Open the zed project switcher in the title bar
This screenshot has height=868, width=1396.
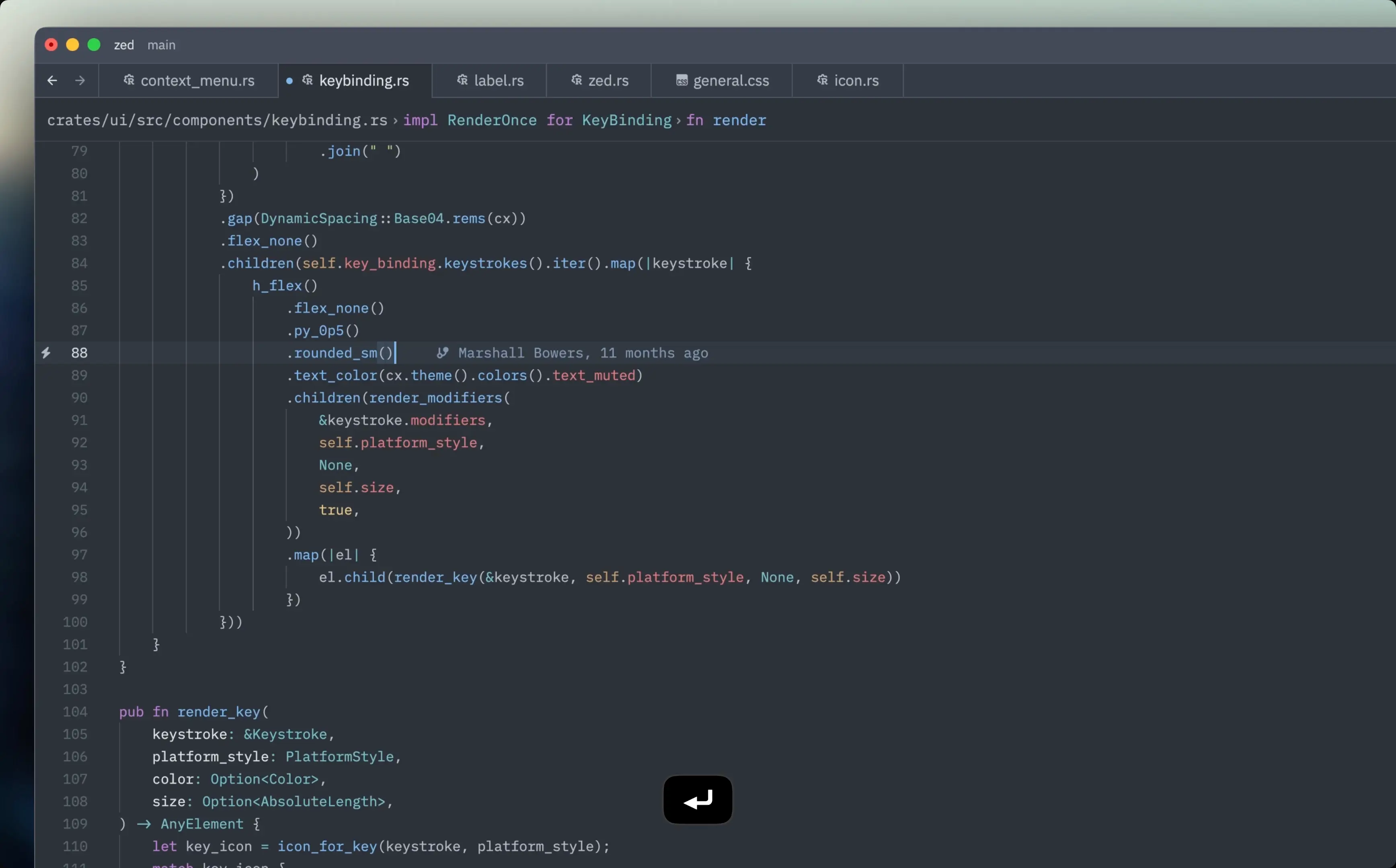(124, 45)
